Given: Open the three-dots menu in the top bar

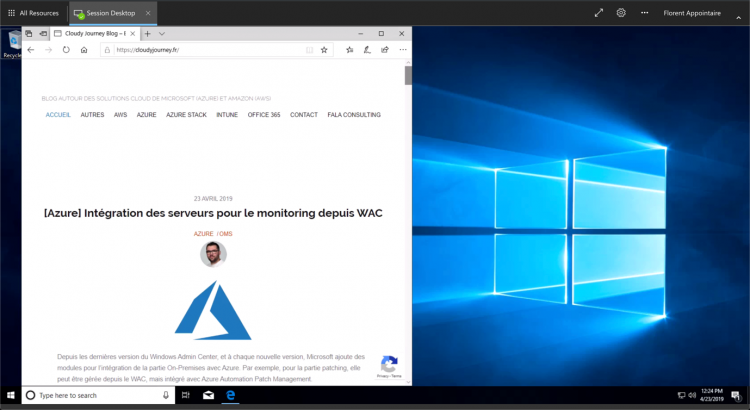Looking at the screenshot, I should (x=645, y=13).
